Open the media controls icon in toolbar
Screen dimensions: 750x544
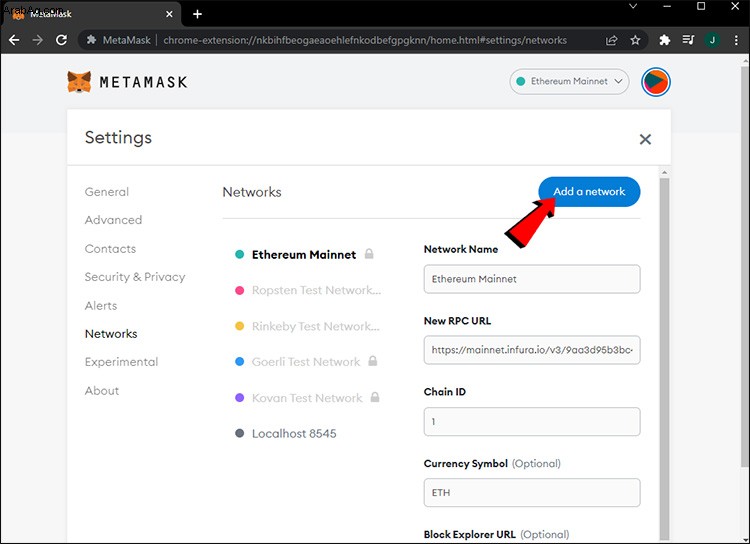tap(688, 40)
